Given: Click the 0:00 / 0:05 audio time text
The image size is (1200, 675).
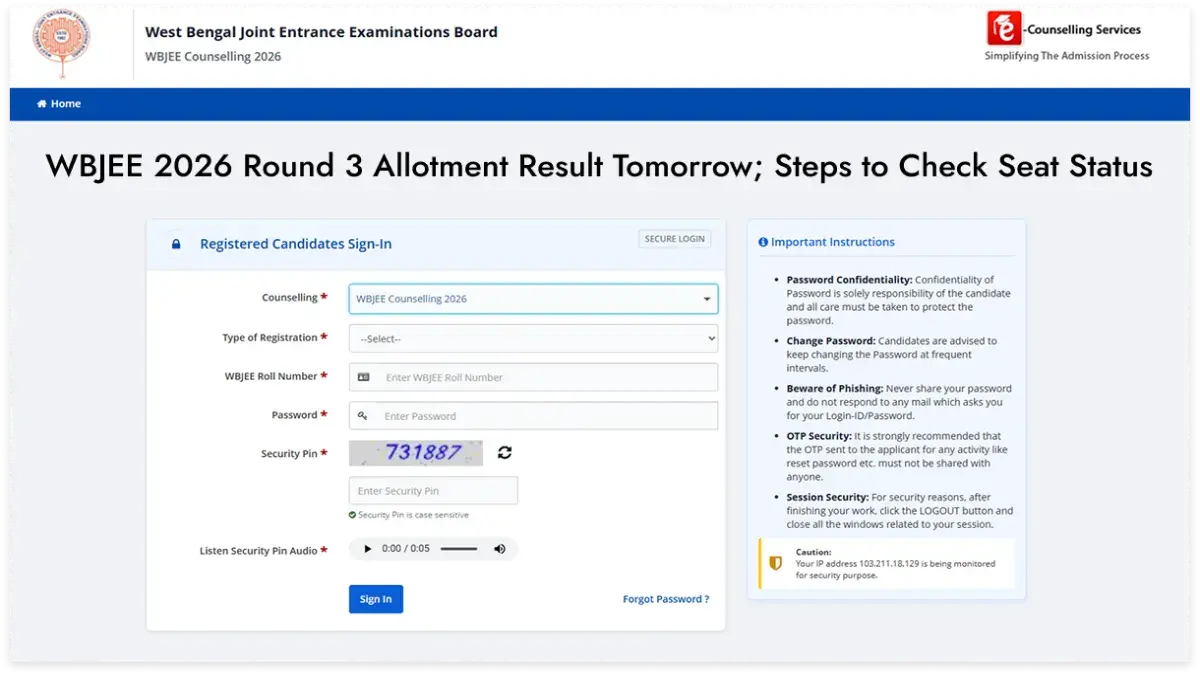Looking at the screenshot, I should click(406, 549).
